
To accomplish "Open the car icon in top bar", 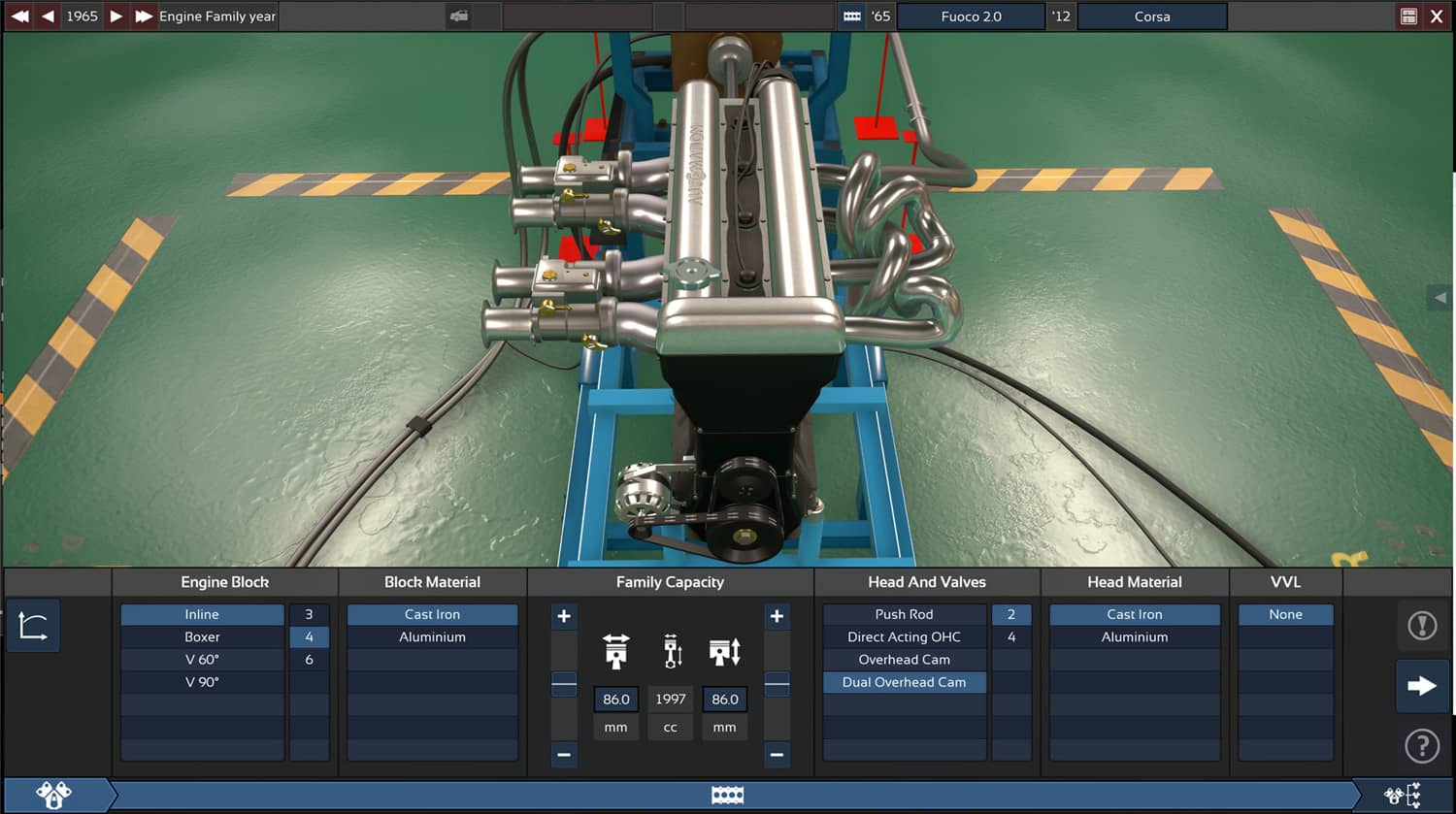I will pyautogui.click(x=459, y=16).
